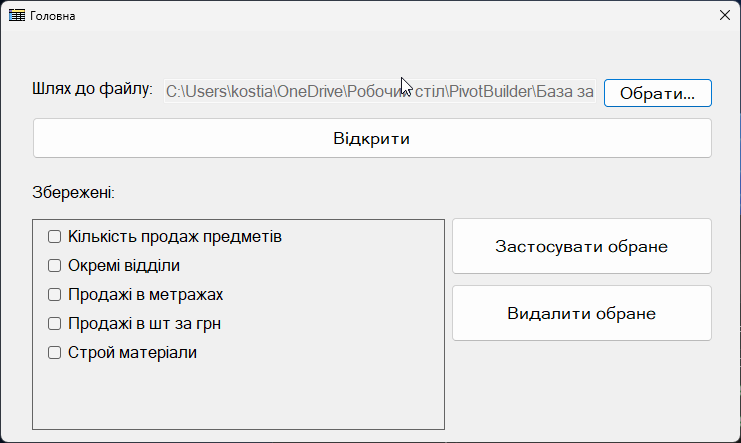Enable the Окремі відділи checkbox
The width and height of the screenshot is (741, 443).
click(x=54, y=266)
